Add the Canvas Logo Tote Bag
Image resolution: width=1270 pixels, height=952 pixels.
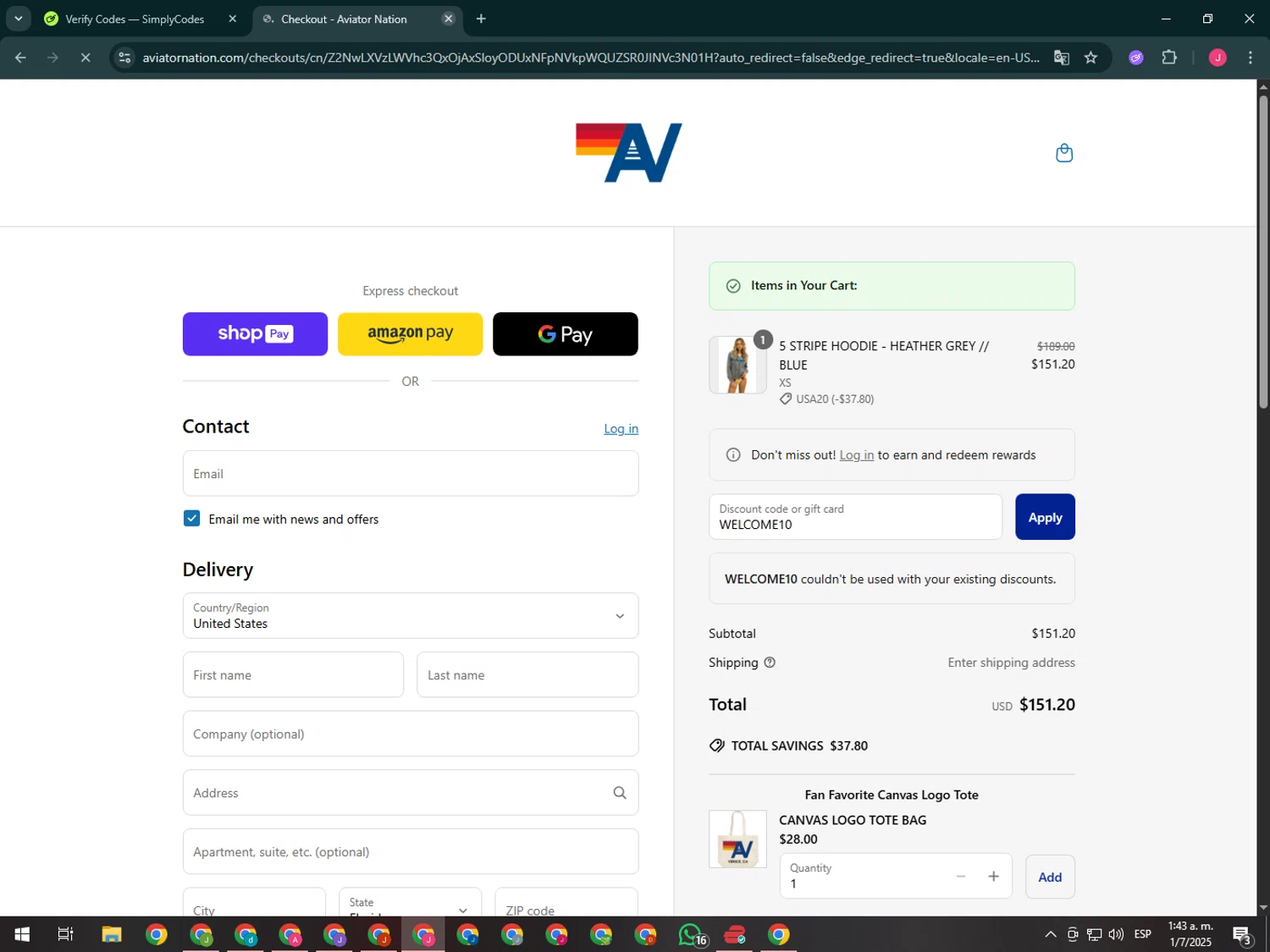(1050, 877)
